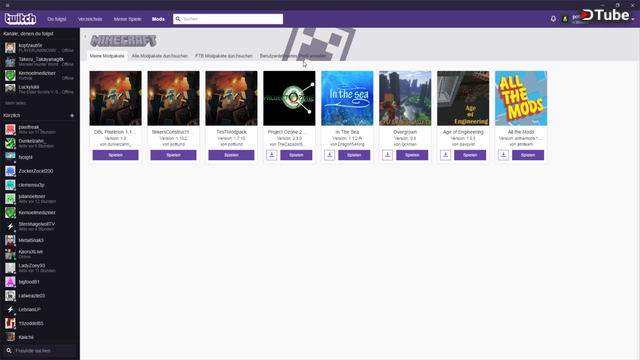The height and width of the screenshot is (360, 640).
Task: Open Dunkelzahn_ friend avatar
Action: click(x=10, y=143)
